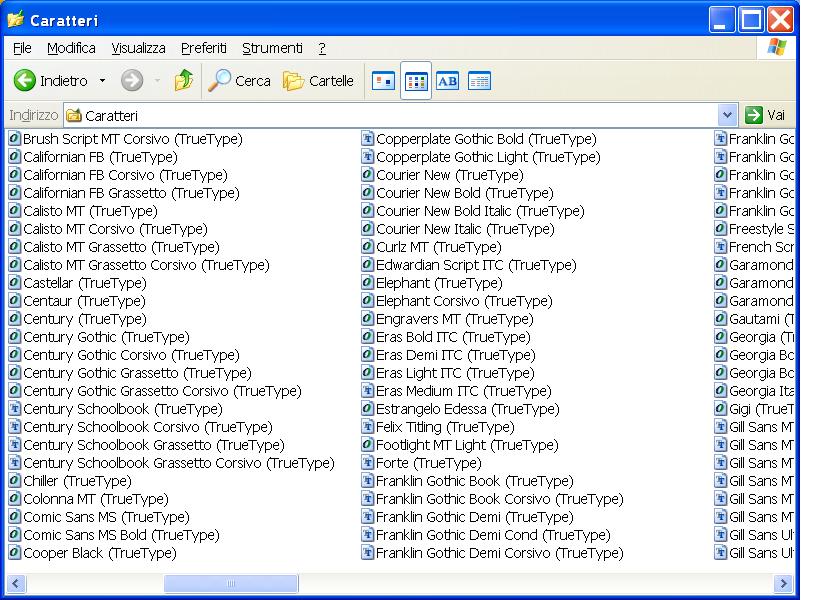Select Castellar (TrueType) font icon
This screenshot has width=840, height=600.
(14, 283)
